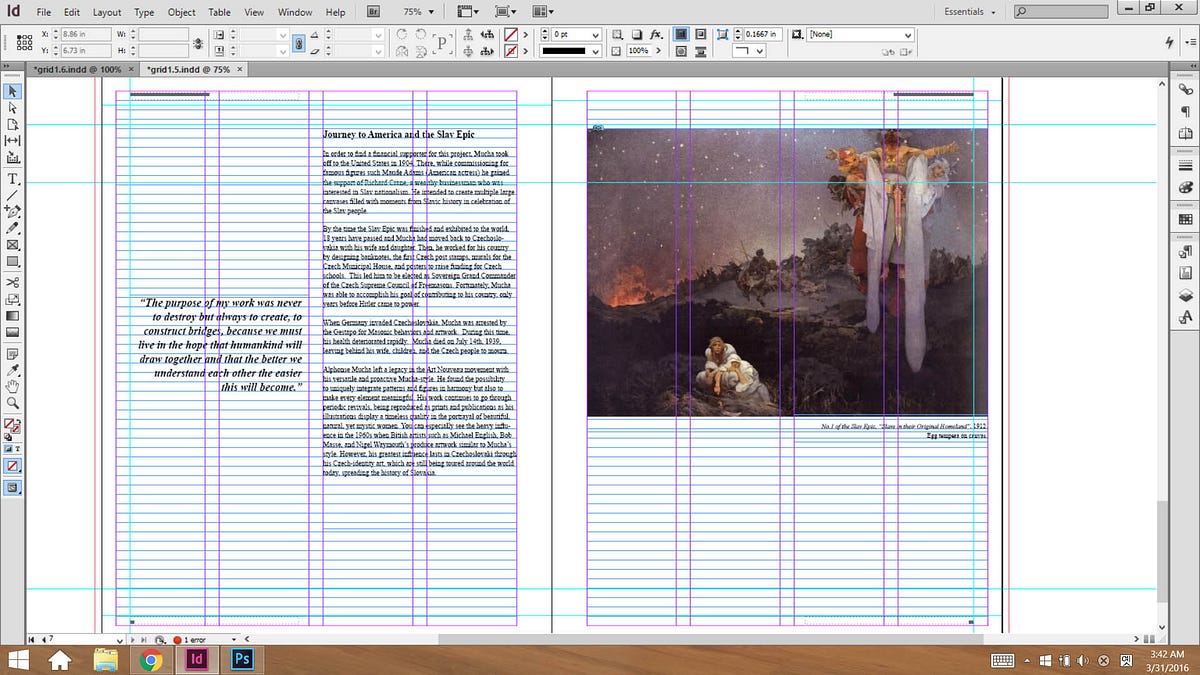This screenshot has width=1200, height=675.
Task: Open the zoom level 75% dropdown
Action: [433, 12]
